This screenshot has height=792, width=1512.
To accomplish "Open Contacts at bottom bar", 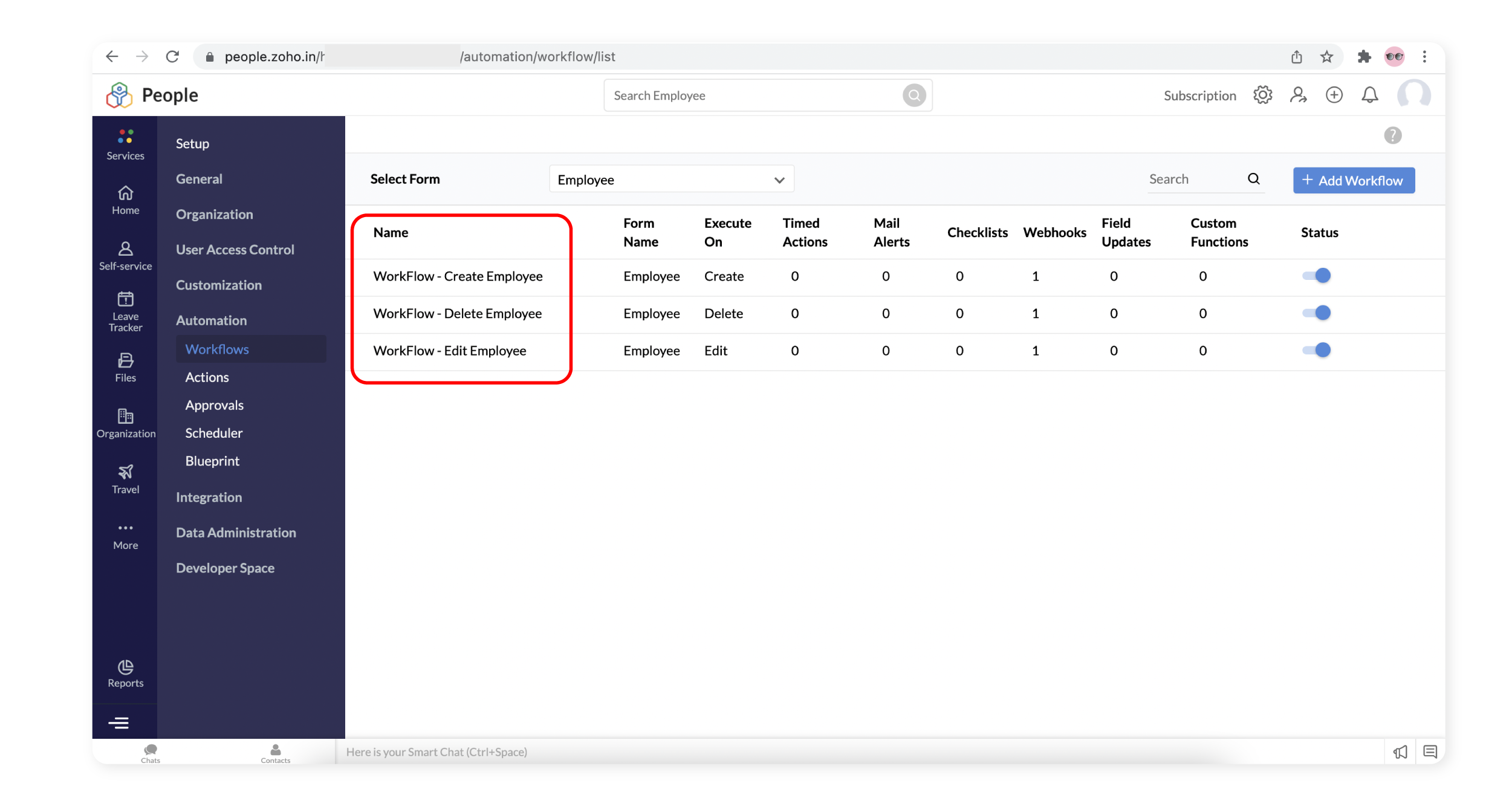I will 276,753.
